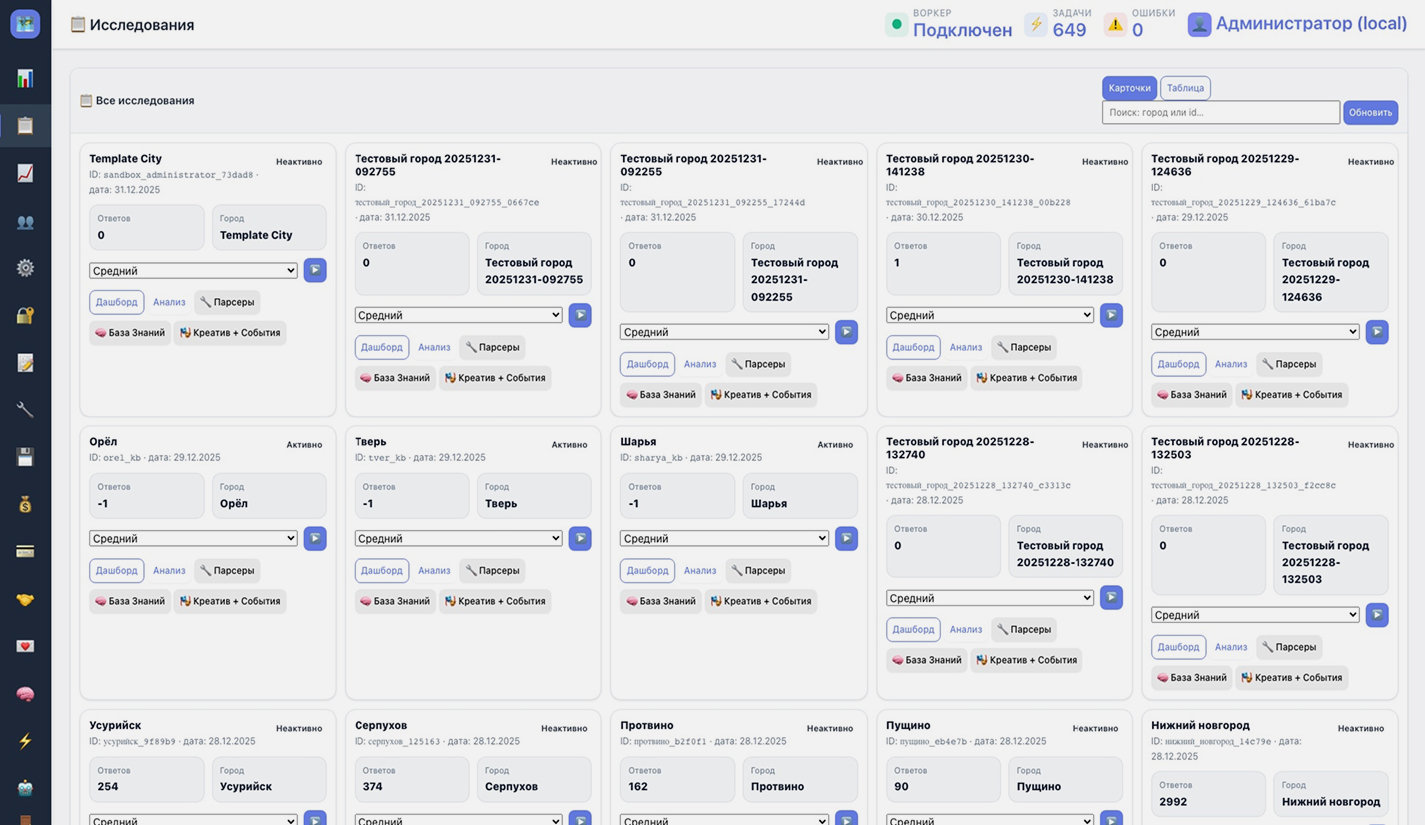Image resolution: width=1425 pixels, height=825 pixels.
Task: Expand the Средний dropdown on Шарья card
Action: tap(724, 538)
